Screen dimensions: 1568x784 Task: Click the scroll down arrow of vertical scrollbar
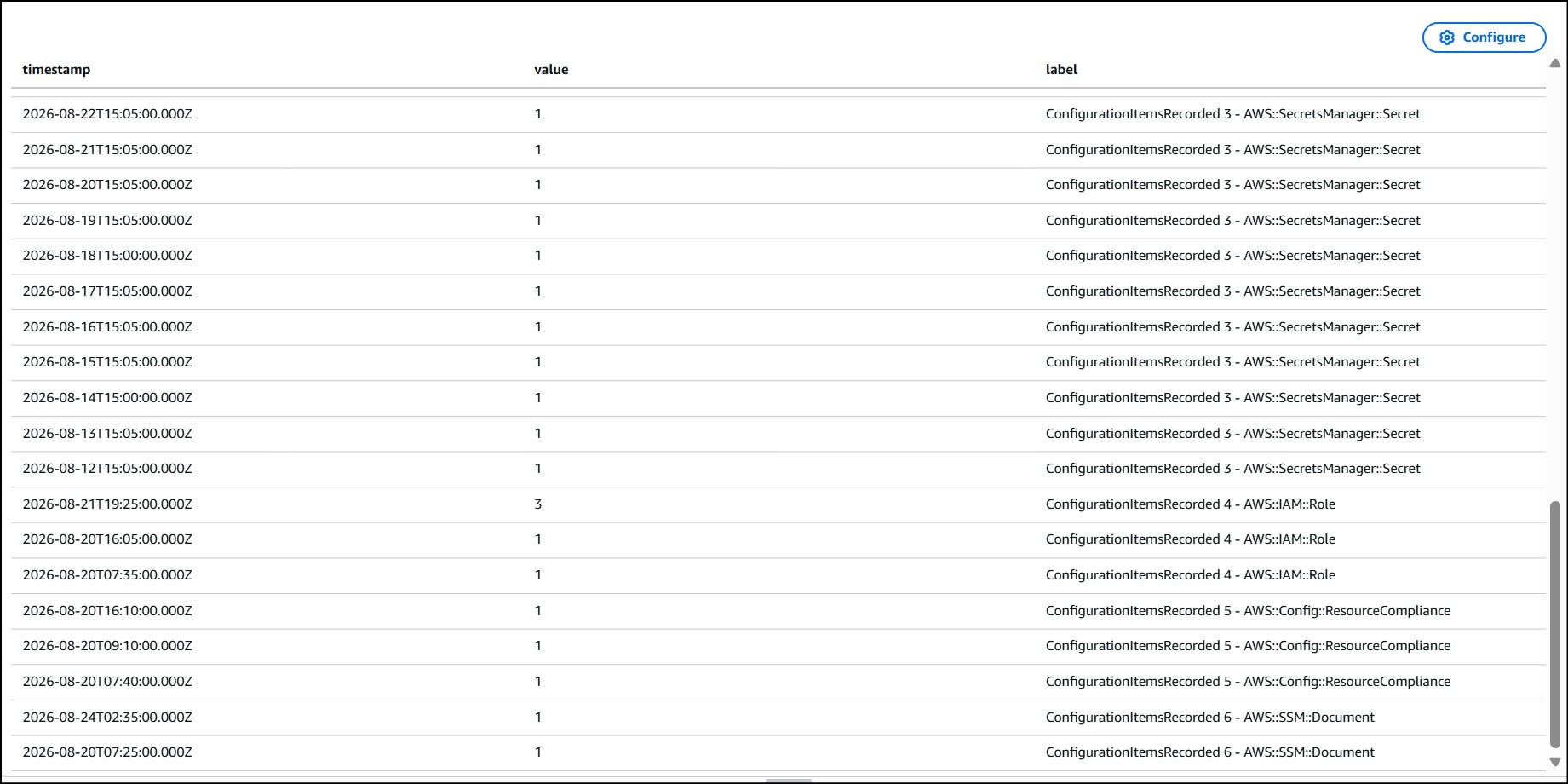pos(1555,762)
